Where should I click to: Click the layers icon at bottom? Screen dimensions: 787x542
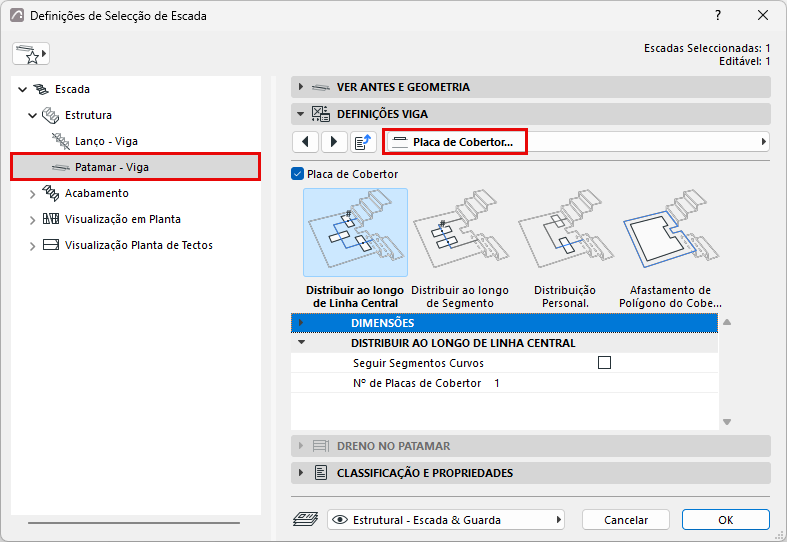click(x=305, y=519)
